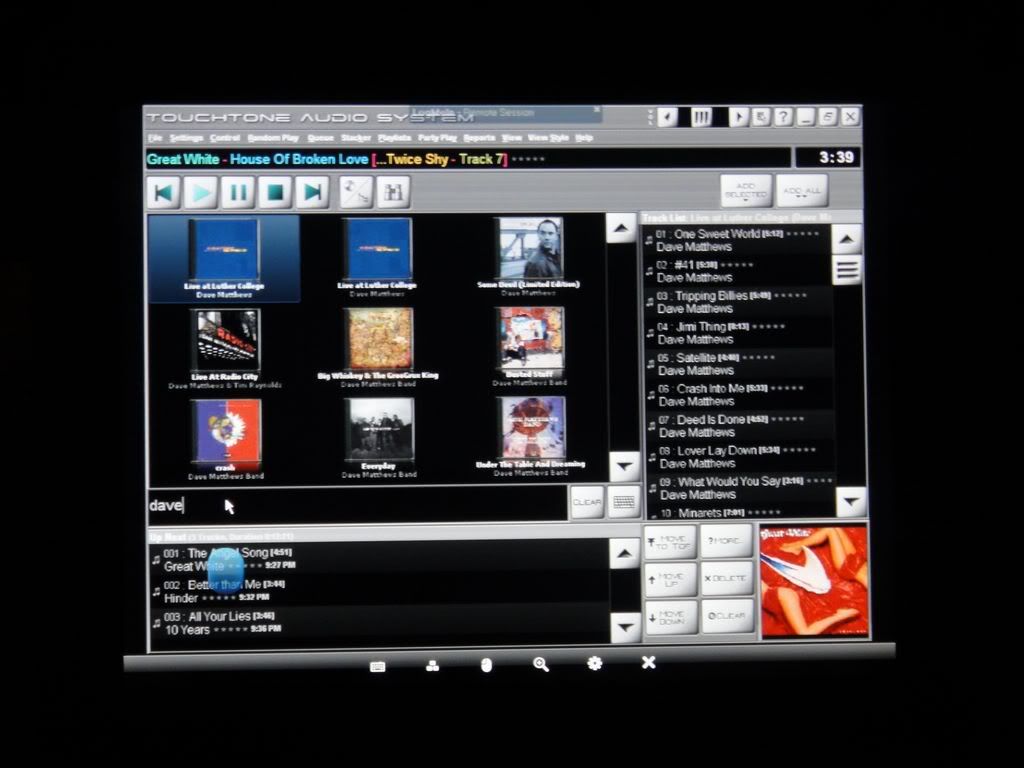Open the Playlists menu
1024x768 pixels.
coord(394,138)
